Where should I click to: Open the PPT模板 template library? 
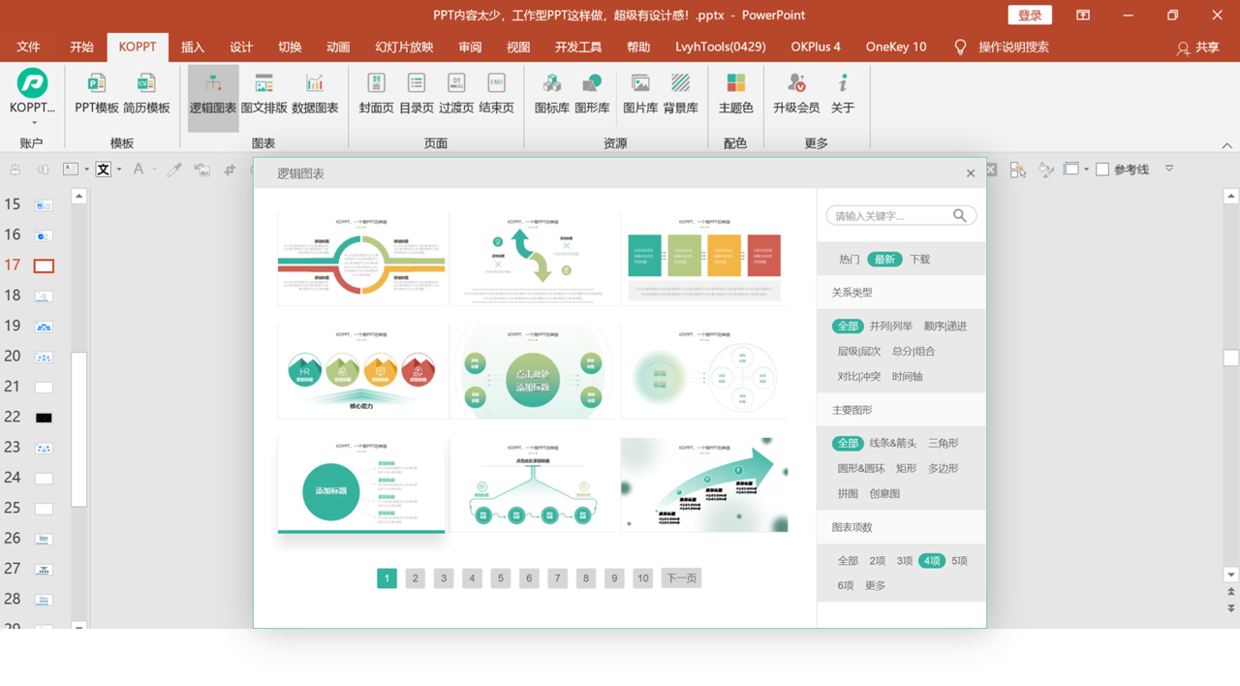pos(97,94)
